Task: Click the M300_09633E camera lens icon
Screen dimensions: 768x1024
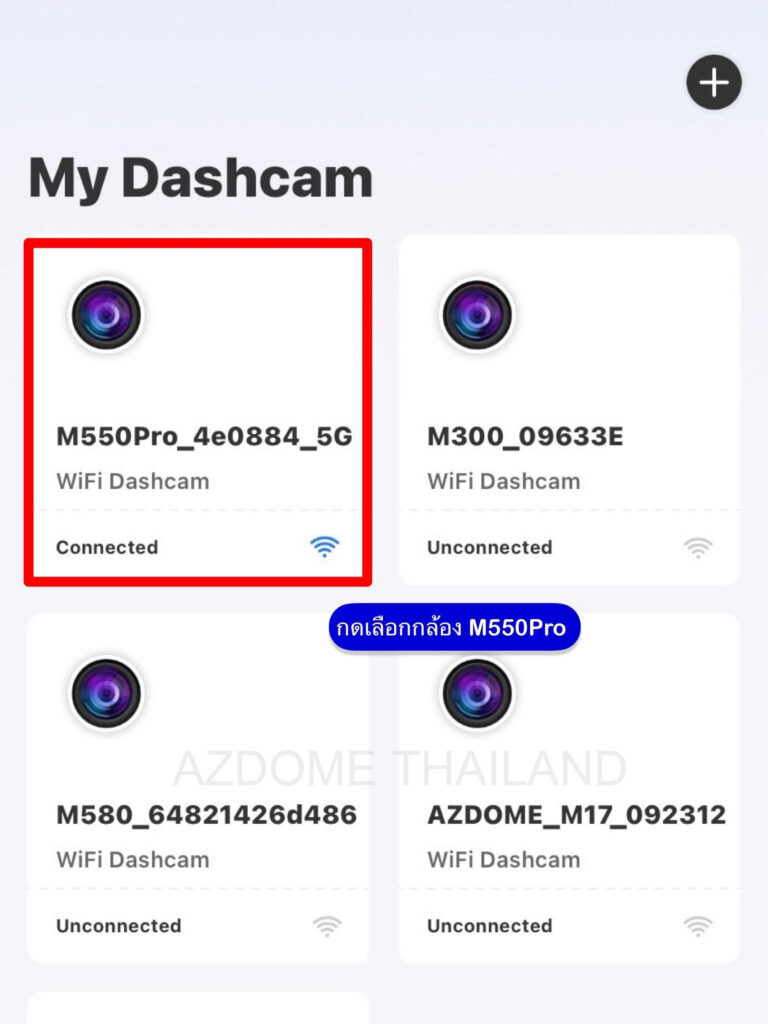Action: (477, 315)
